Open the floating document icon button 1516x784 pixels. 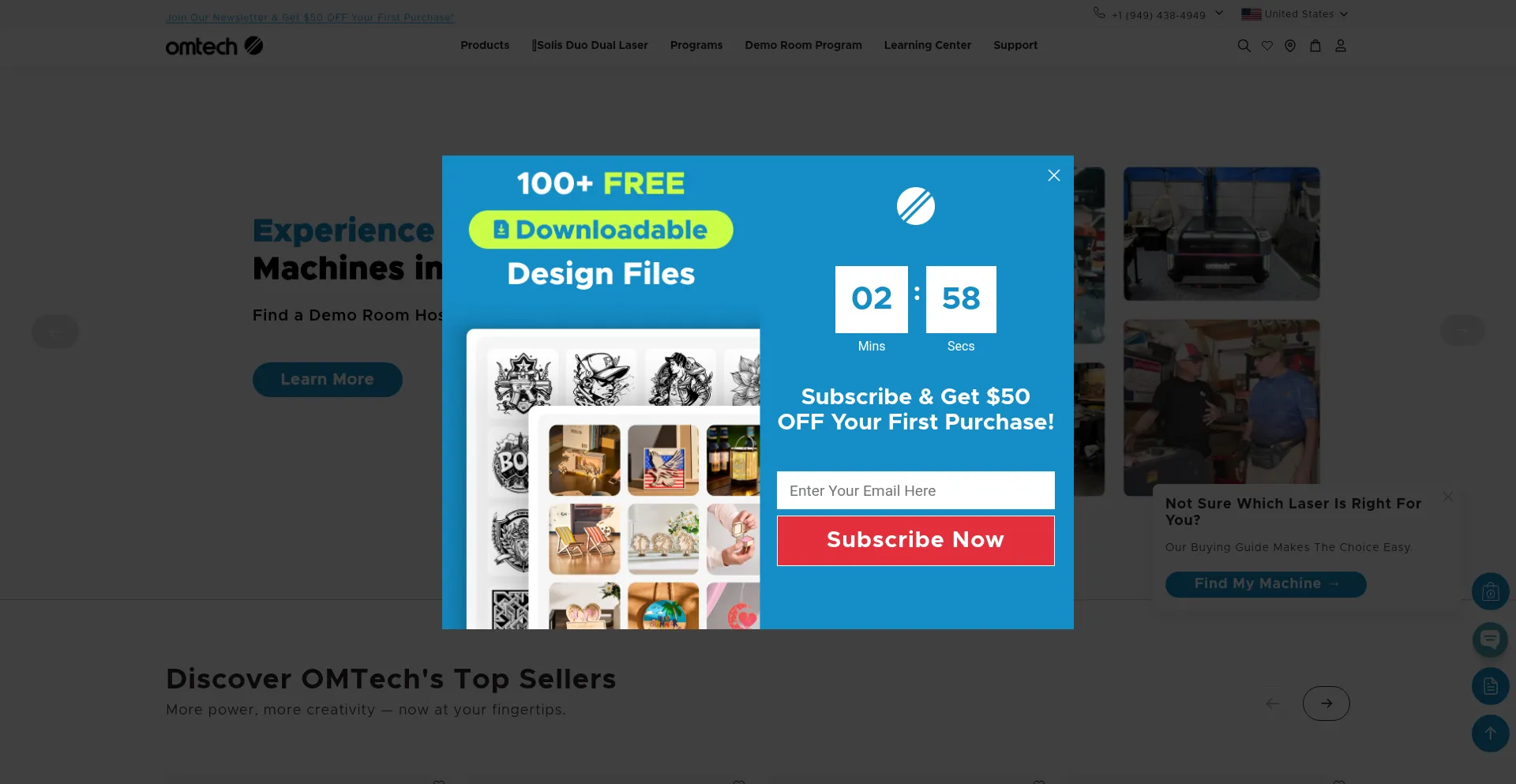[1490, 686]
